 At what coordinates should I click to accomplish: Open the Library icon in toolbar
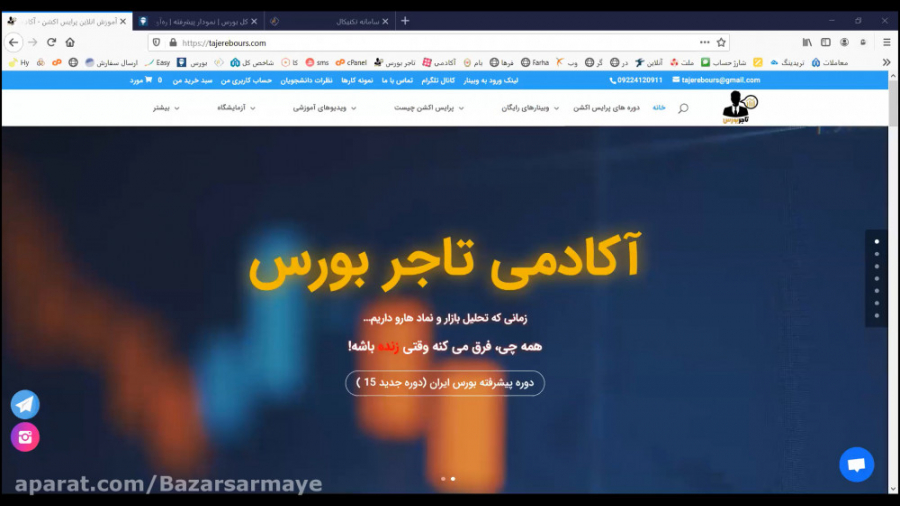click(807, 42)
